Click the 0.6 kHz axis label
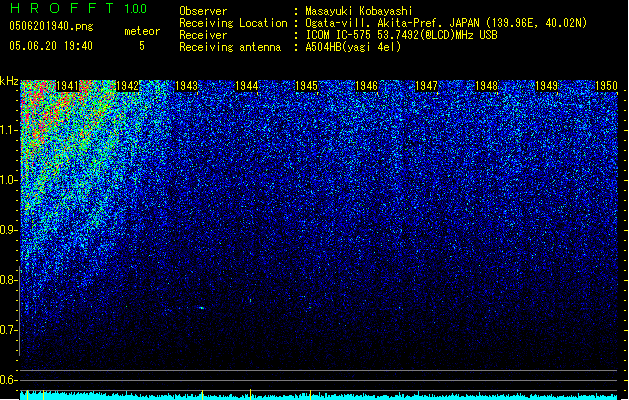The height and width of the screenshot is (400, 629). coord(8,380)
